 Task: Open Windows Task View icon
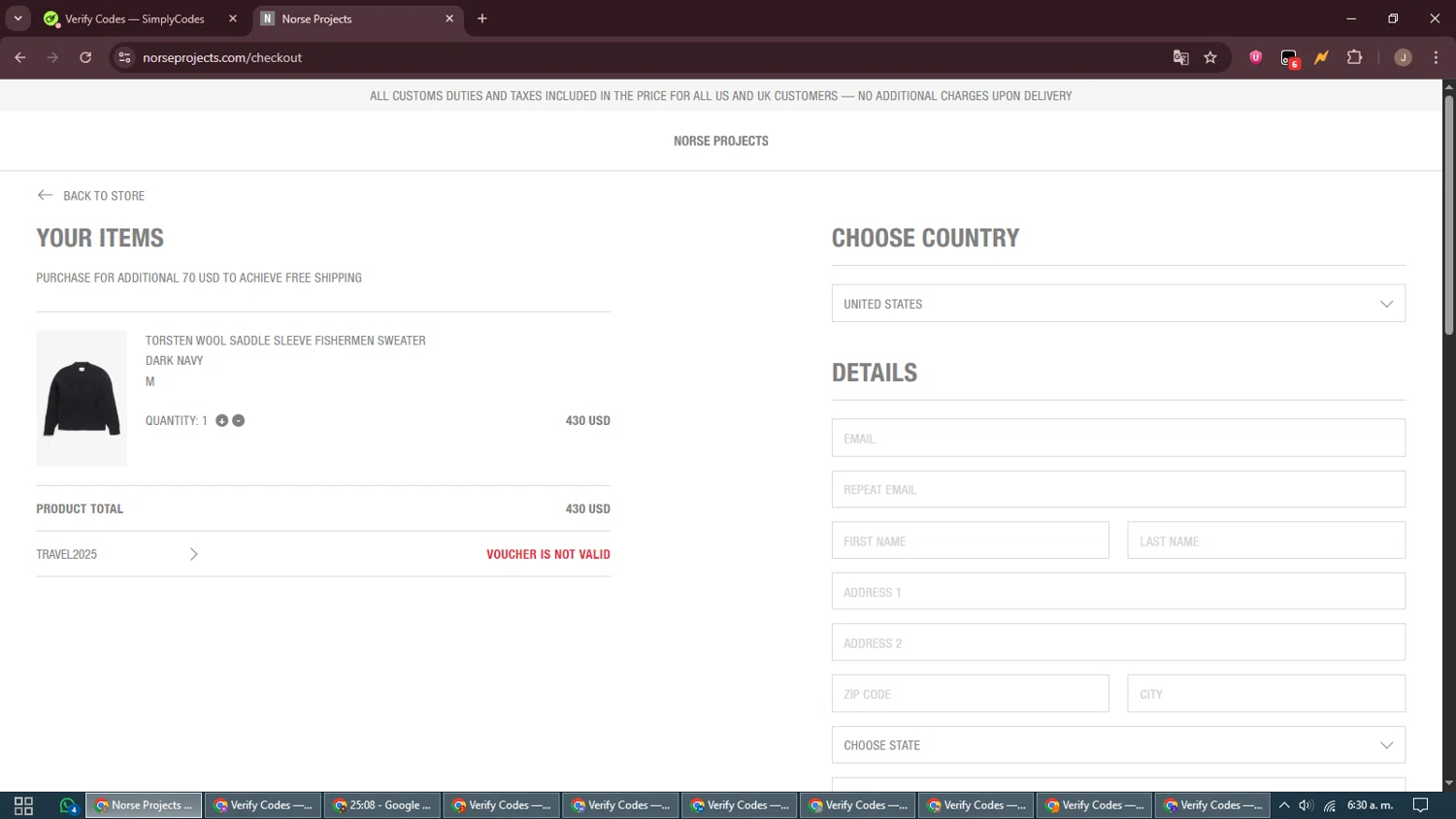pos(23,805)
